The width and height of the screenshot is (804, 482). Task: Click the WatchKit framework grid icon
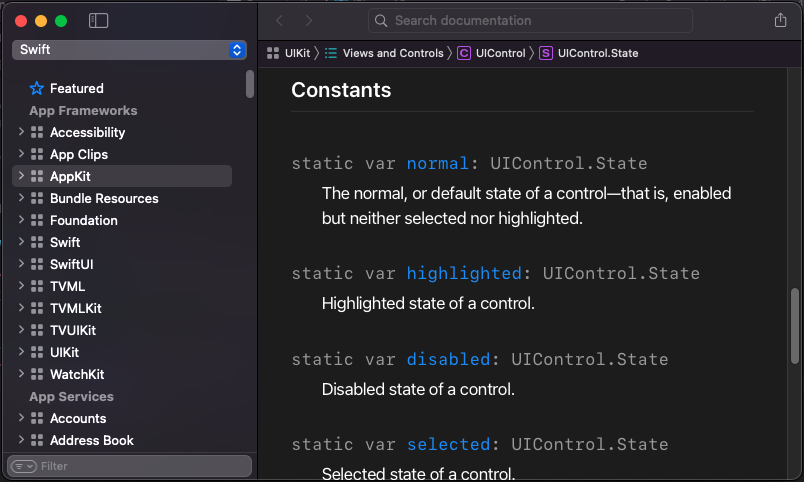pos(37,374)
